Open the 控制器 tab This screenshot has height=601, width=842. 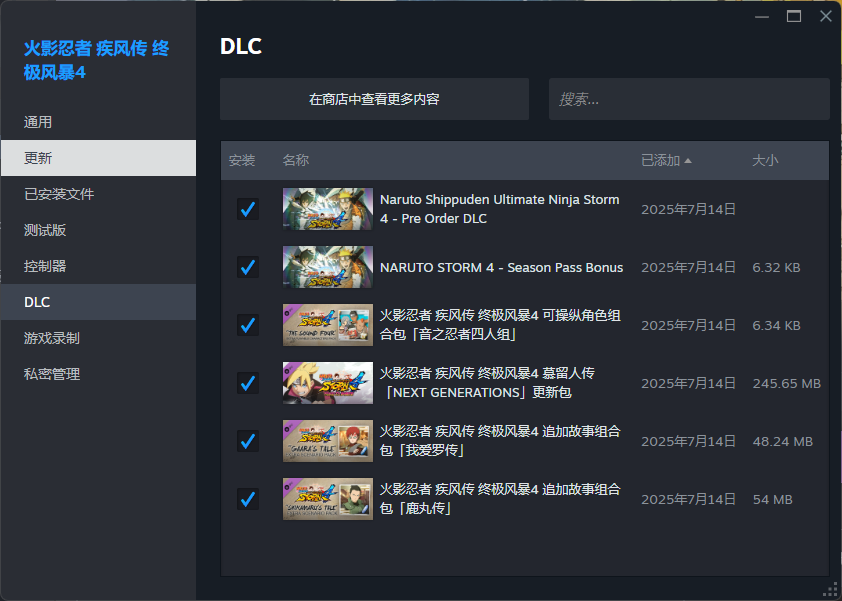pos(98,266)
